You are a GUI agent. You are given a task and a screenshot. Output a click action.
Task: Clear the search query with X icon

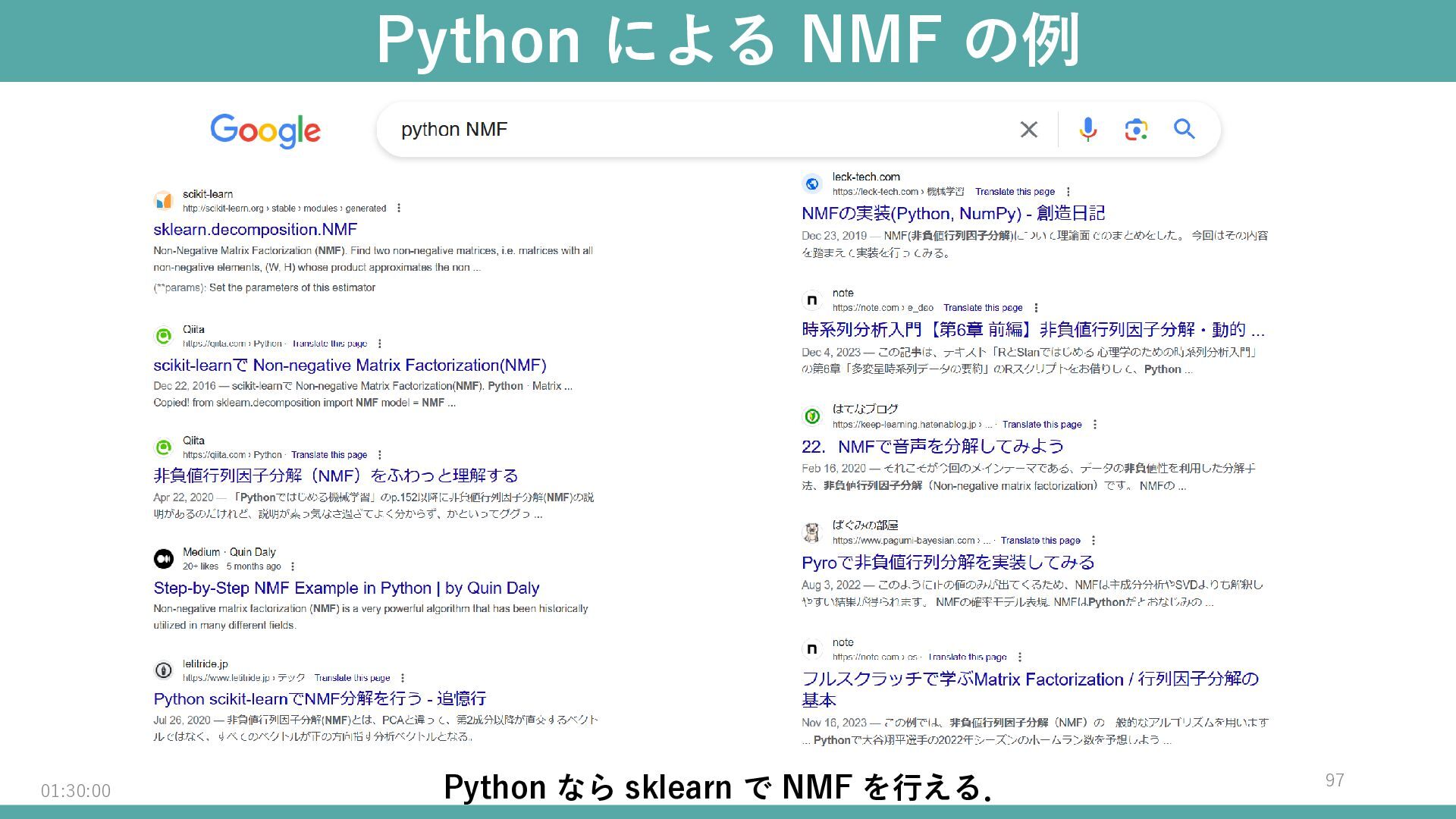click(x=1028, y=130)
